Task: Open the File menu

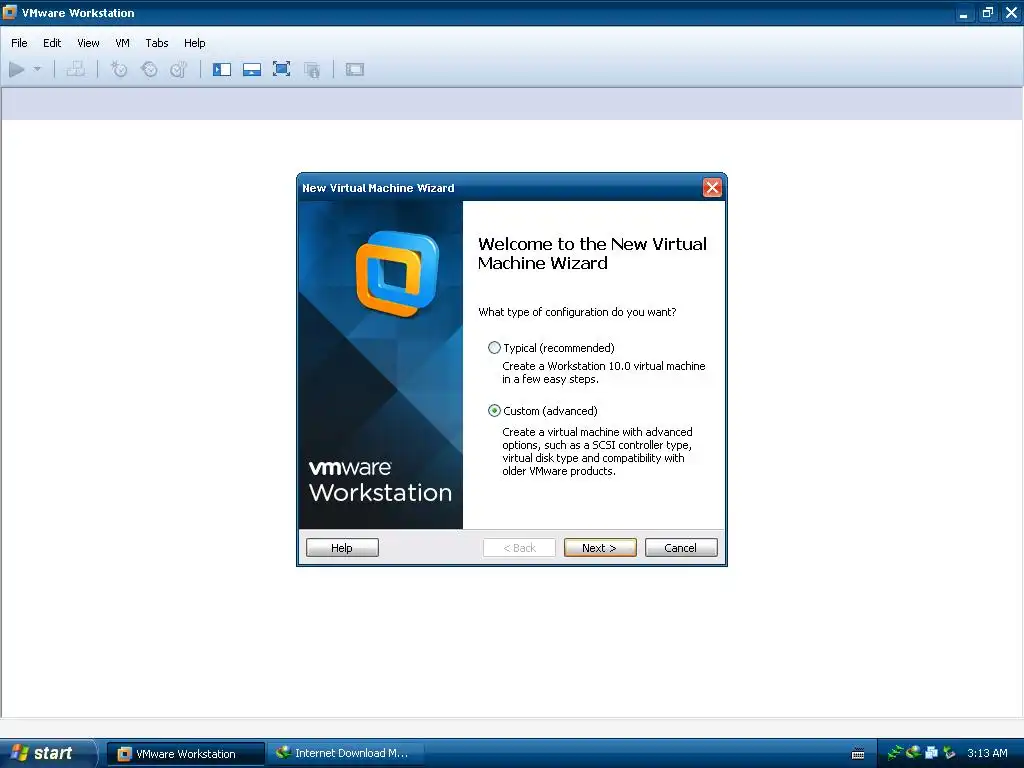Action: tap(20, 43)
